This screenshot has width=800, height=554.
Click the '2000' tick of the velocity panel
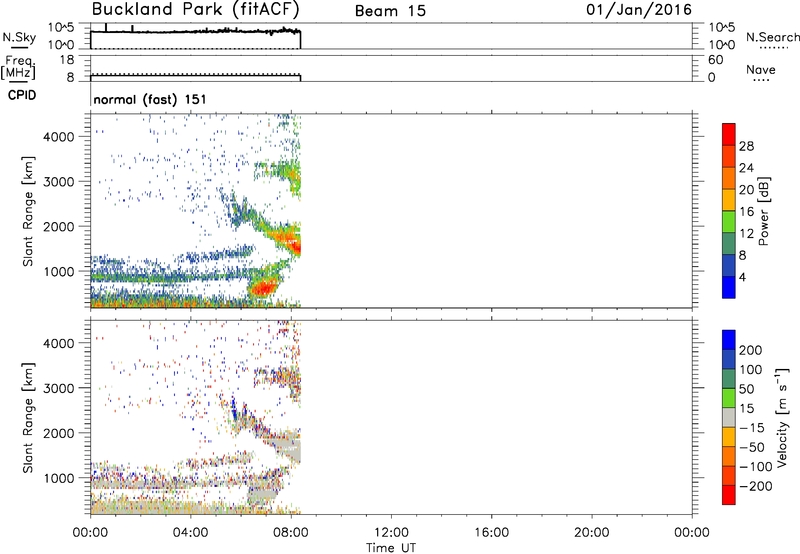(x=58, y=433)
